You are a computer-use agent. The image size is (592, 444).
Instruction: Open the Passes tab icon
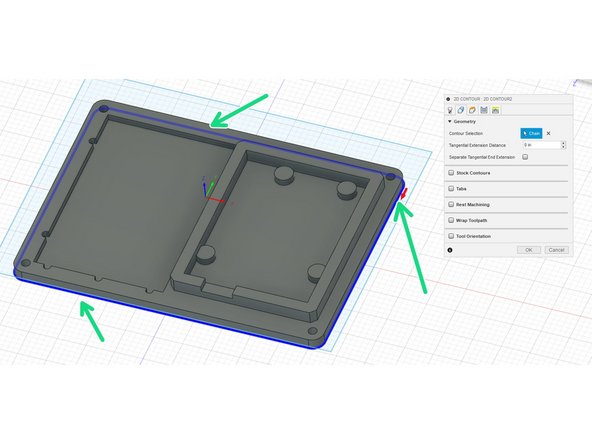click(484, 110)
